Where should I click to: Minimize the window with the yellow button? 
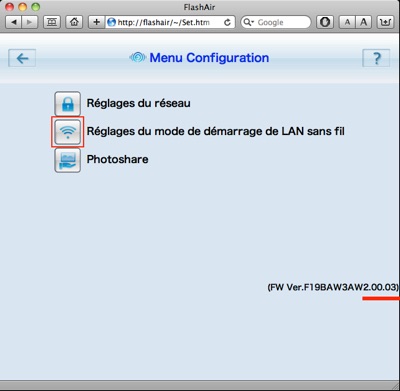tap(23, 7)
